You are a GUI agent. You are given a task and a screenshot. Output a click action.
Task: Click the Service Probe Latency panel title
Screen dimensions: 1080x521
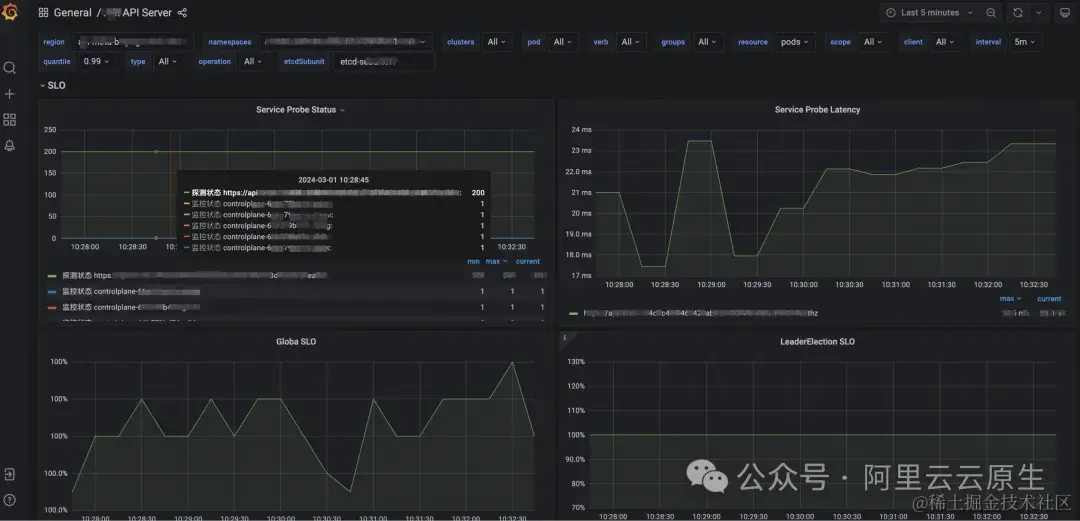coord(817,110)
